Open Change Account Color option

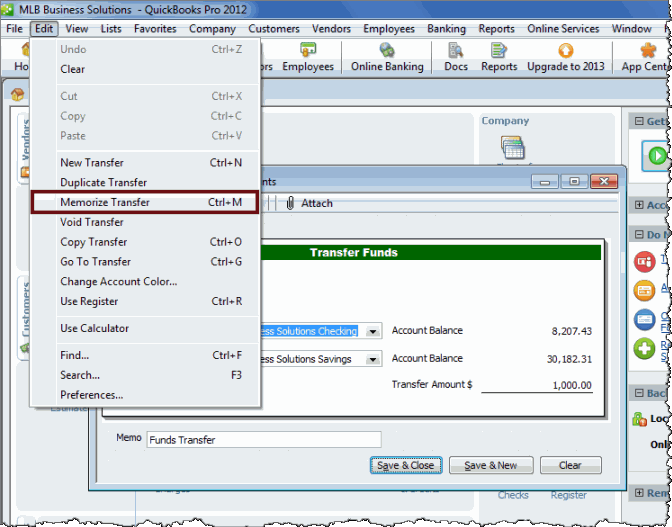[145, 281]
